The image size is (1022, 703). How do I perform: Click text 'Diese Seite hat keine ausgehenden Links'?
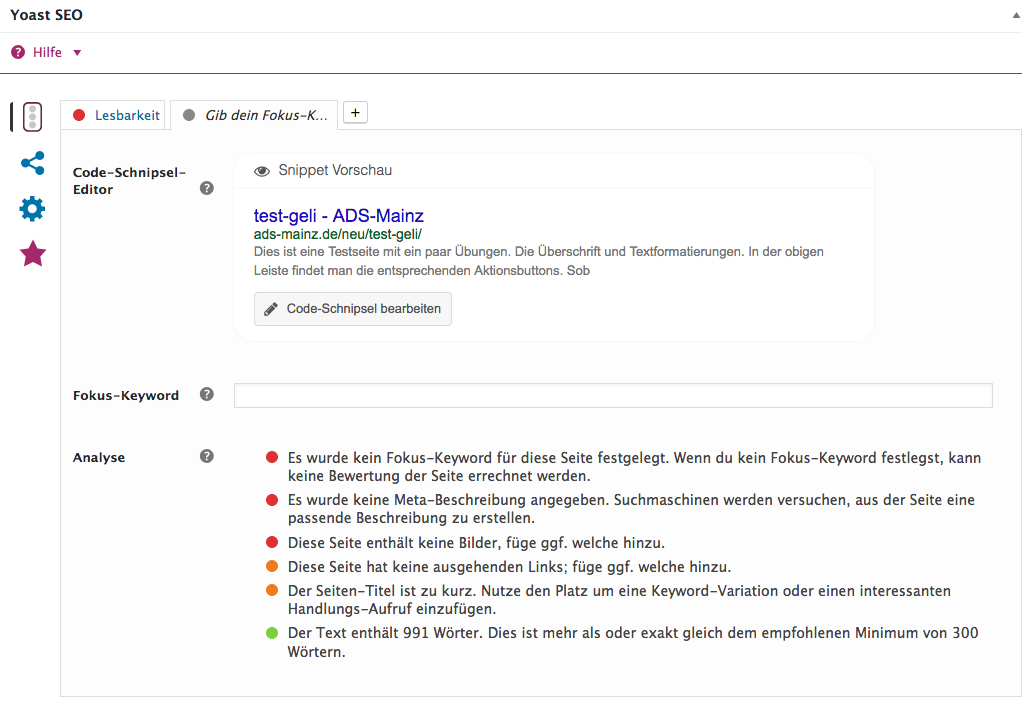point(428,567)
